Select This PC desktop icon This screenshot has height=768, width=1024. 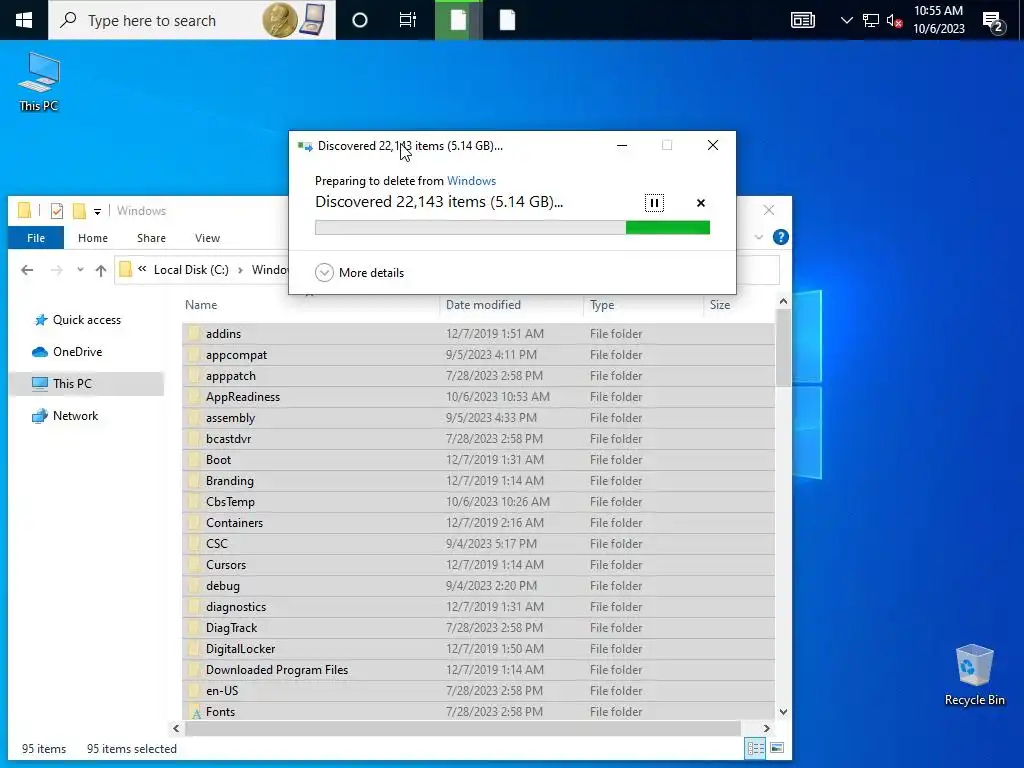39,82
